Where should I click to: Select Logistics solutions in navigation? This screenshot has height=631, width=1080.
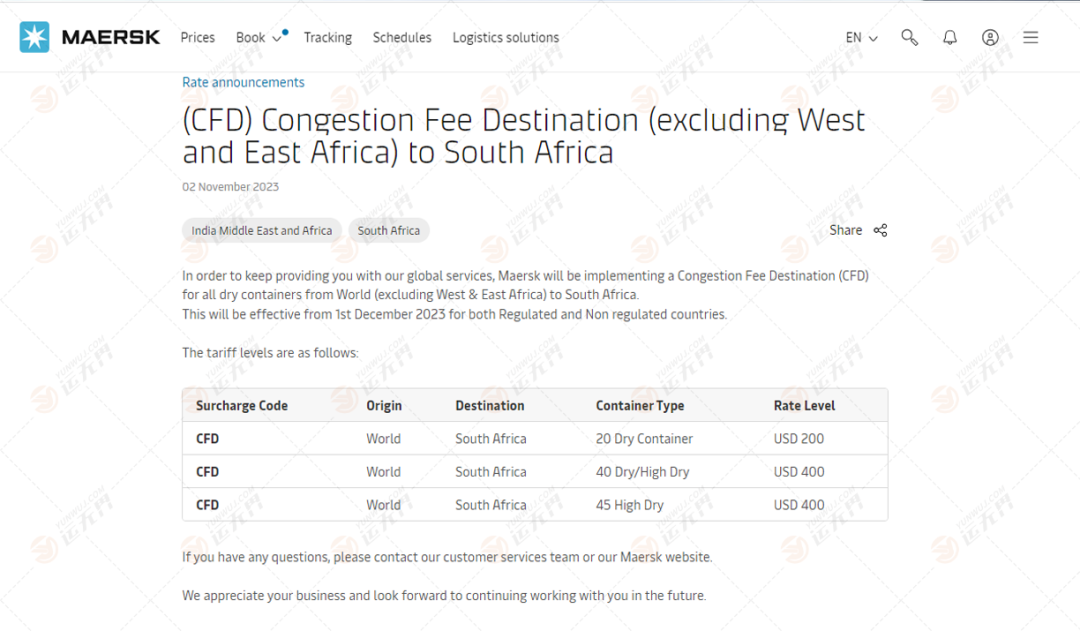click(x=506, y=37)
